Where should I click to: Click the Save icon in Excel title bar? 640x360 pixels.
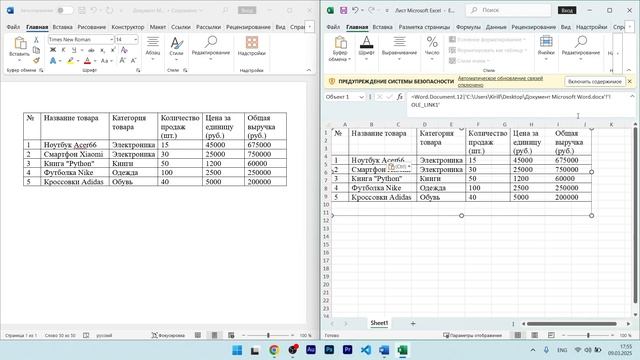tap(343, 10)
